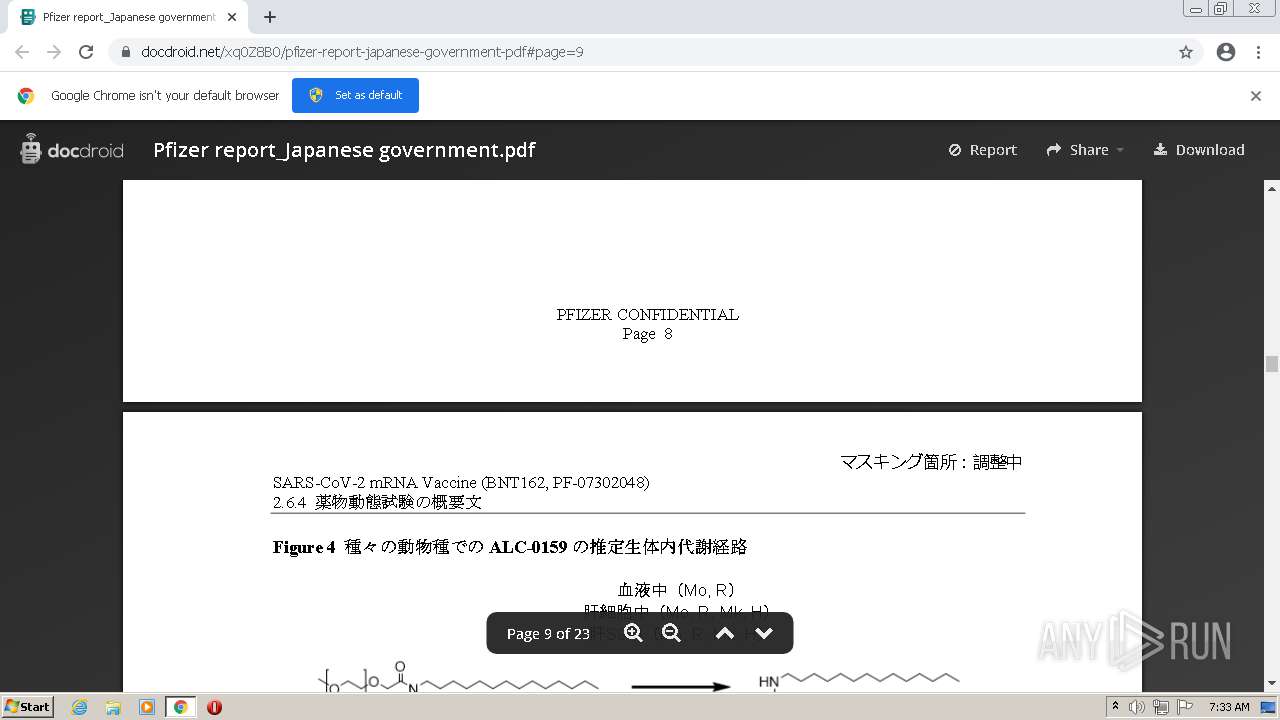
Task: Download the PDF file
Action: tap(1199, 150)
